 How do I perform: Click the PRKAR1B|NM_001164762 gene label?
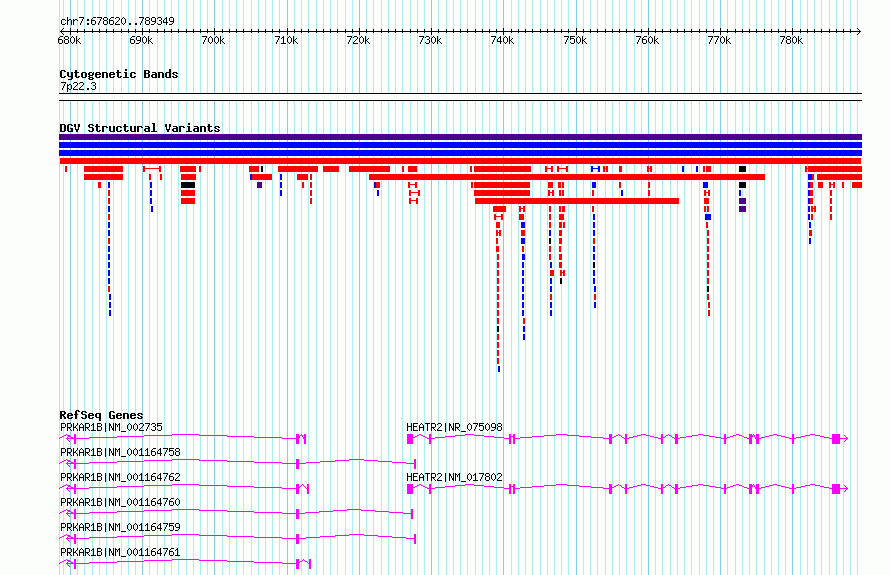pyautogui.click(x=120, y=477)
